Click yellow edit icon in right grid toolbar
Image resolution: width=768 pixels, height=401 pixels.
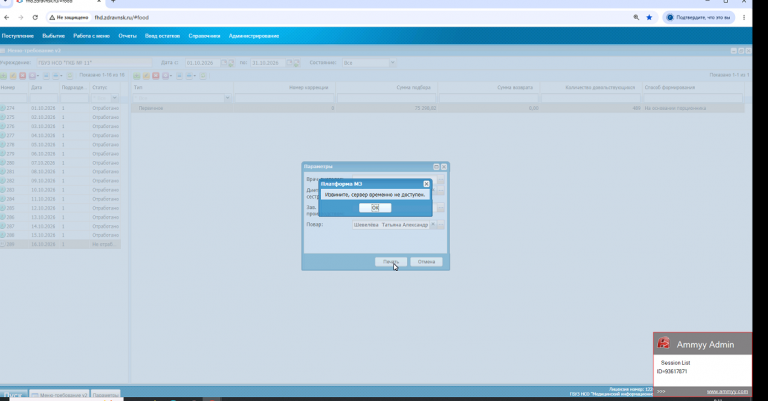[x=146, y=76]
